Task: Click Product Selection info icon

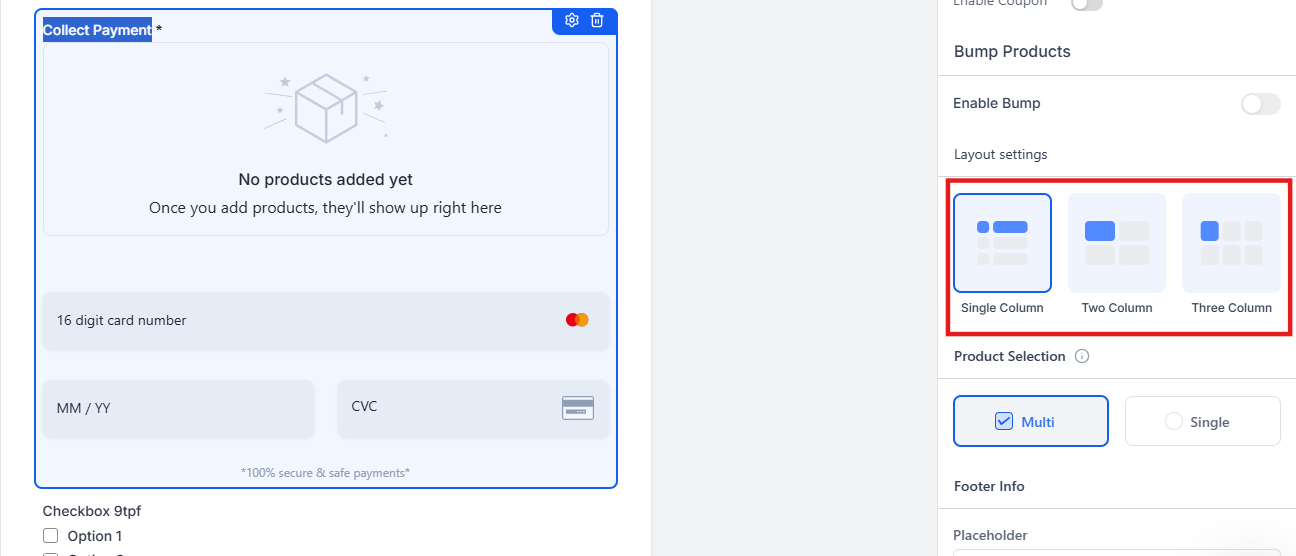Action: point(1081,357)
